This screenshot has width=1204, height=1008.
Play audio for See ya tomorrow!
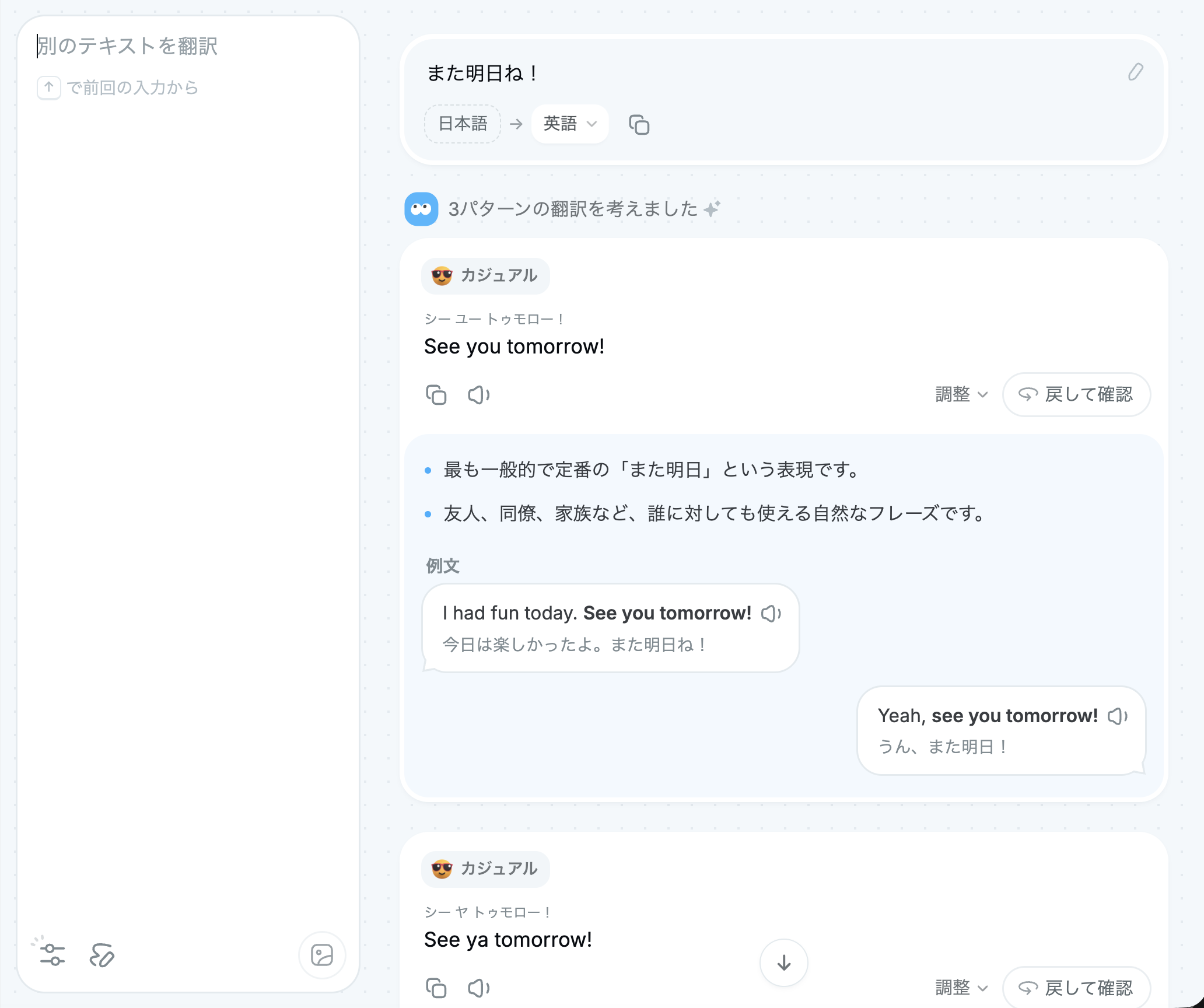click(479, 988)
